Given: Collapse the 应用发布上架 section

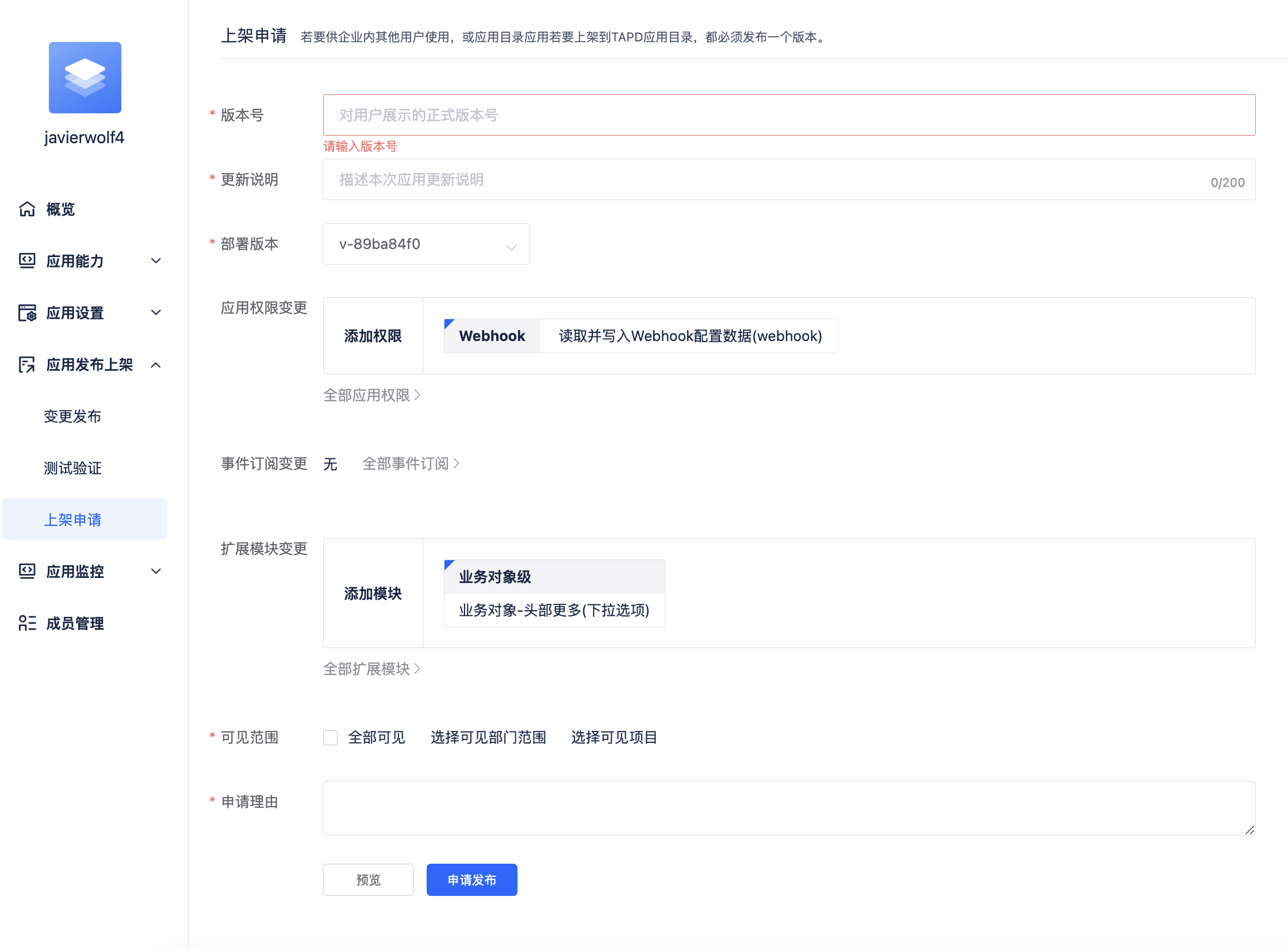Looking at the screenshot, I should pyautogui.click(x=155, y=365).
